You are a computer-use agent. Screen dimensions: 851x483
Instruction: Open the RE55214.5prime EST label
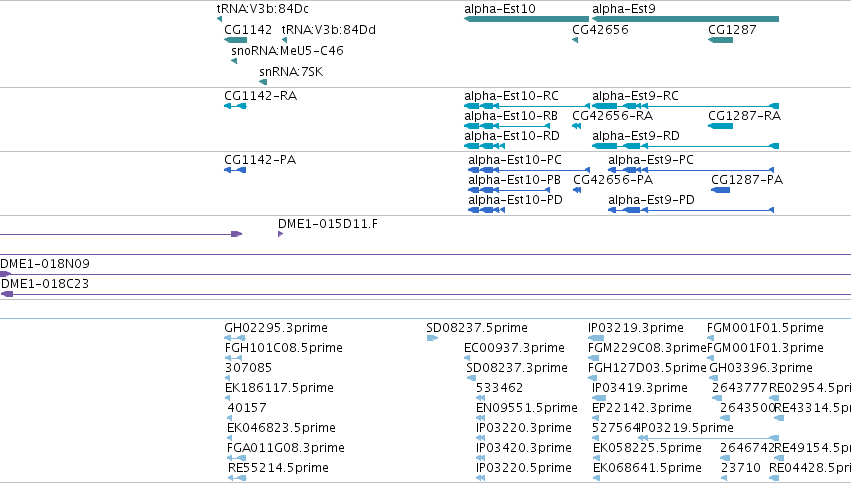(x=278, y=468)
